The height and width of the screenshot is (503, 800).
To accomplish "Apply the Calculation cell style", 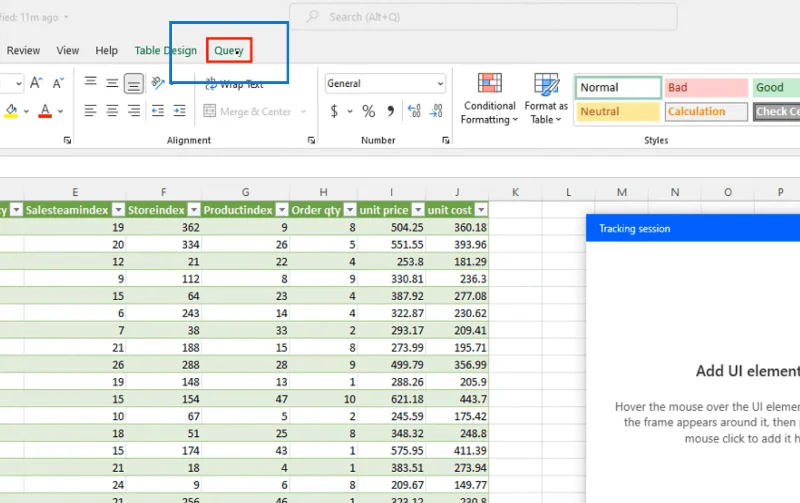I will tap(706, 111).
